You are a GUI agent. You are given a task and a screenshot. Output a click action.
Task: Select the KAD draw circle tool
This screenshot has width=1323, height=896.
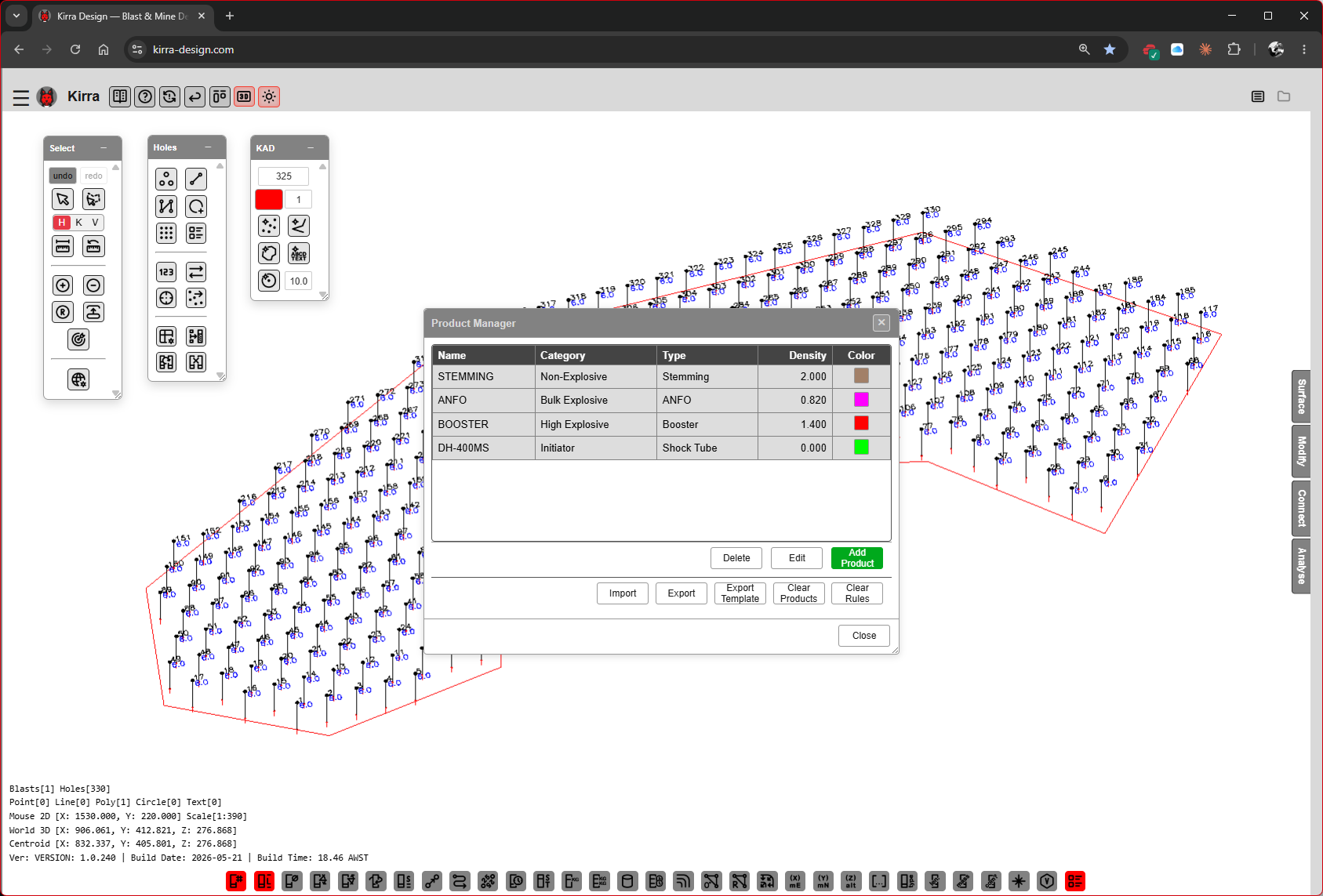269,281
